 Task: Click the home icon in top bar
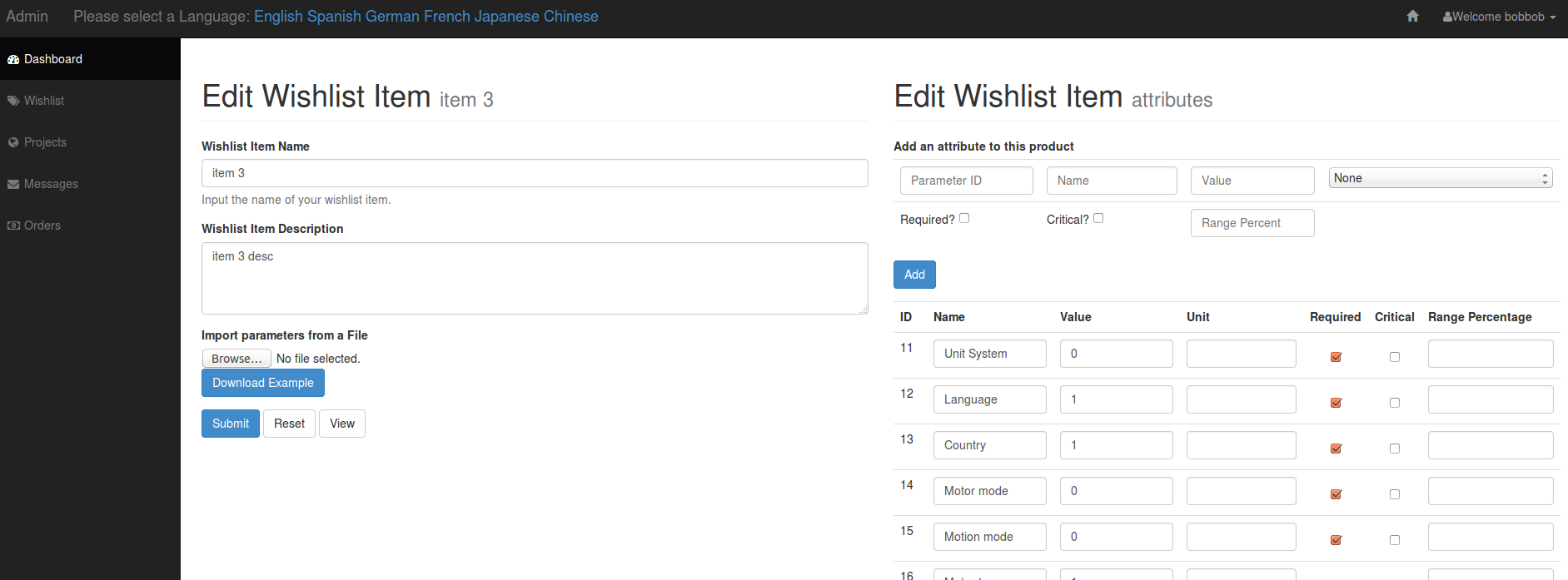tap(1412, 17)
